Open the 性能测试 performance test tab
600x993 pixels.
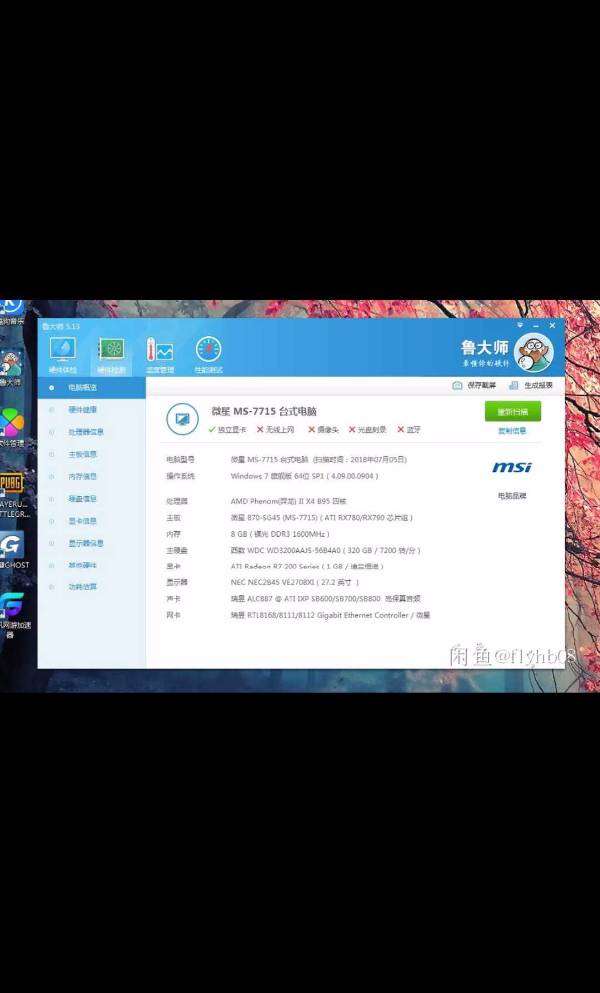point(208,355)
